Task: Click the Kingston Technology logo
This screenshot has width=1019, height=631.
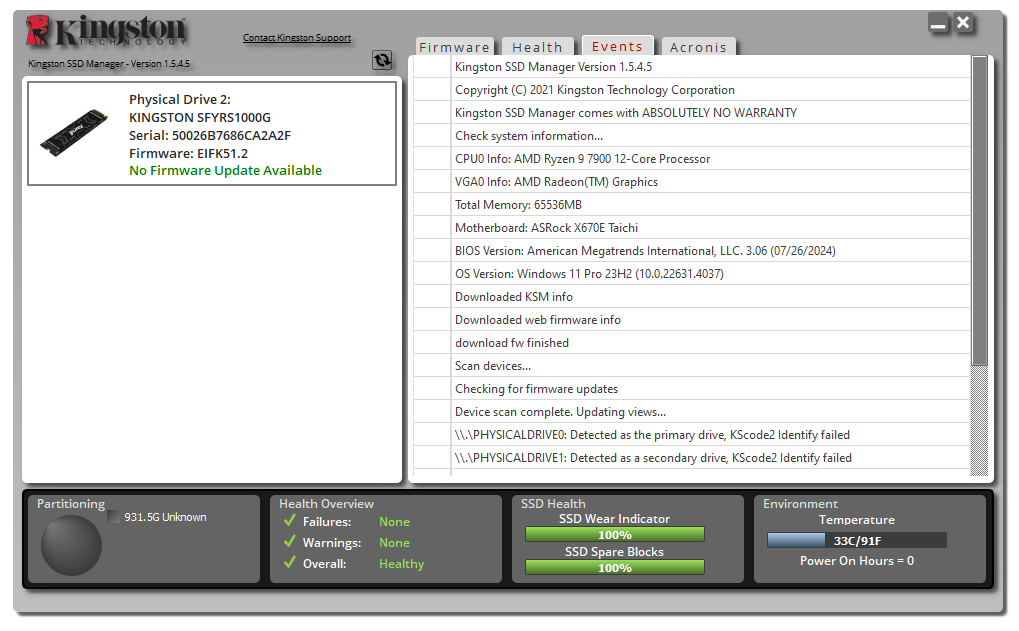Action: click(107, 31)
